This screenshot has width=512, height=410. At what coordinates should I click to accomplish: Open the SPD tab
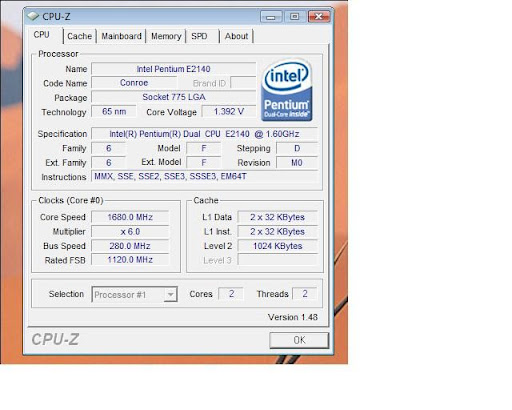click(x=199, y=36)
